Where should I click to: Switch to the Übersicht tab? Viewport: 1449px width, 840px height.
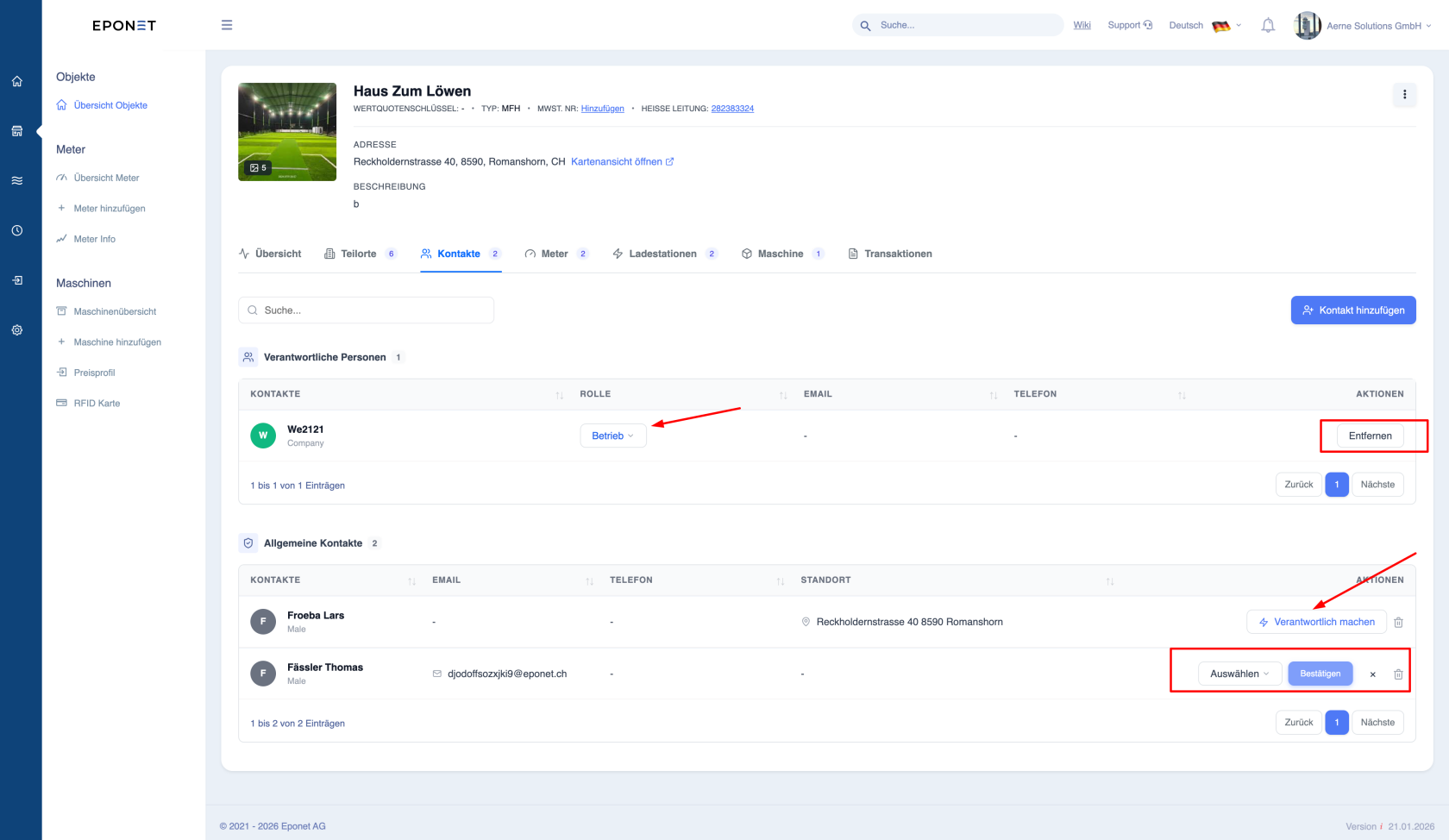coord(270,254)
